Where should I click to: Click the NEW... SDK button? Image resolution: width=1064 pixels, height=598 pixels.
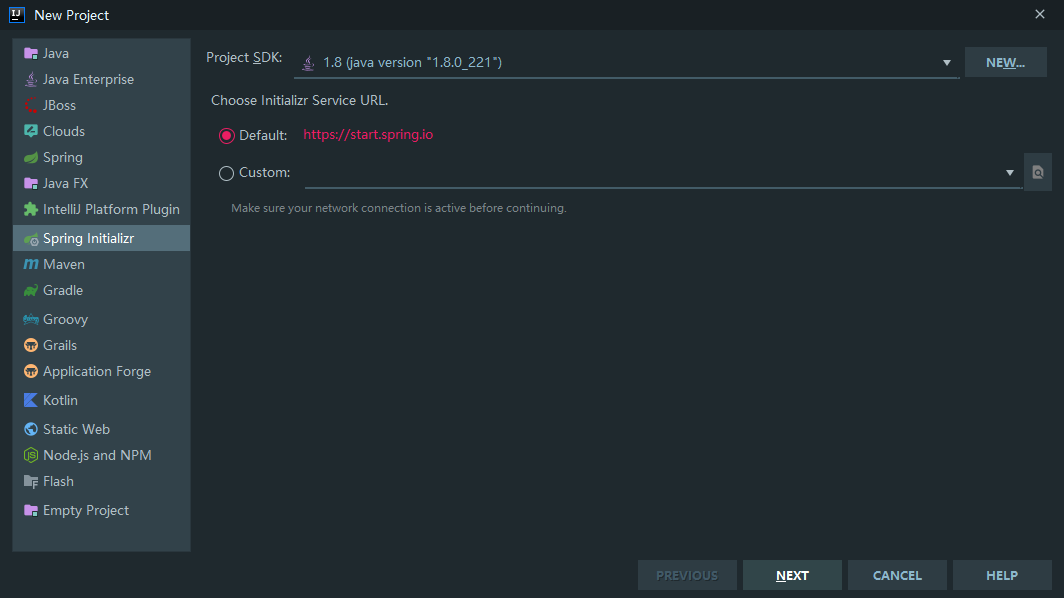pyautogui.click(x=1006, y=62)
